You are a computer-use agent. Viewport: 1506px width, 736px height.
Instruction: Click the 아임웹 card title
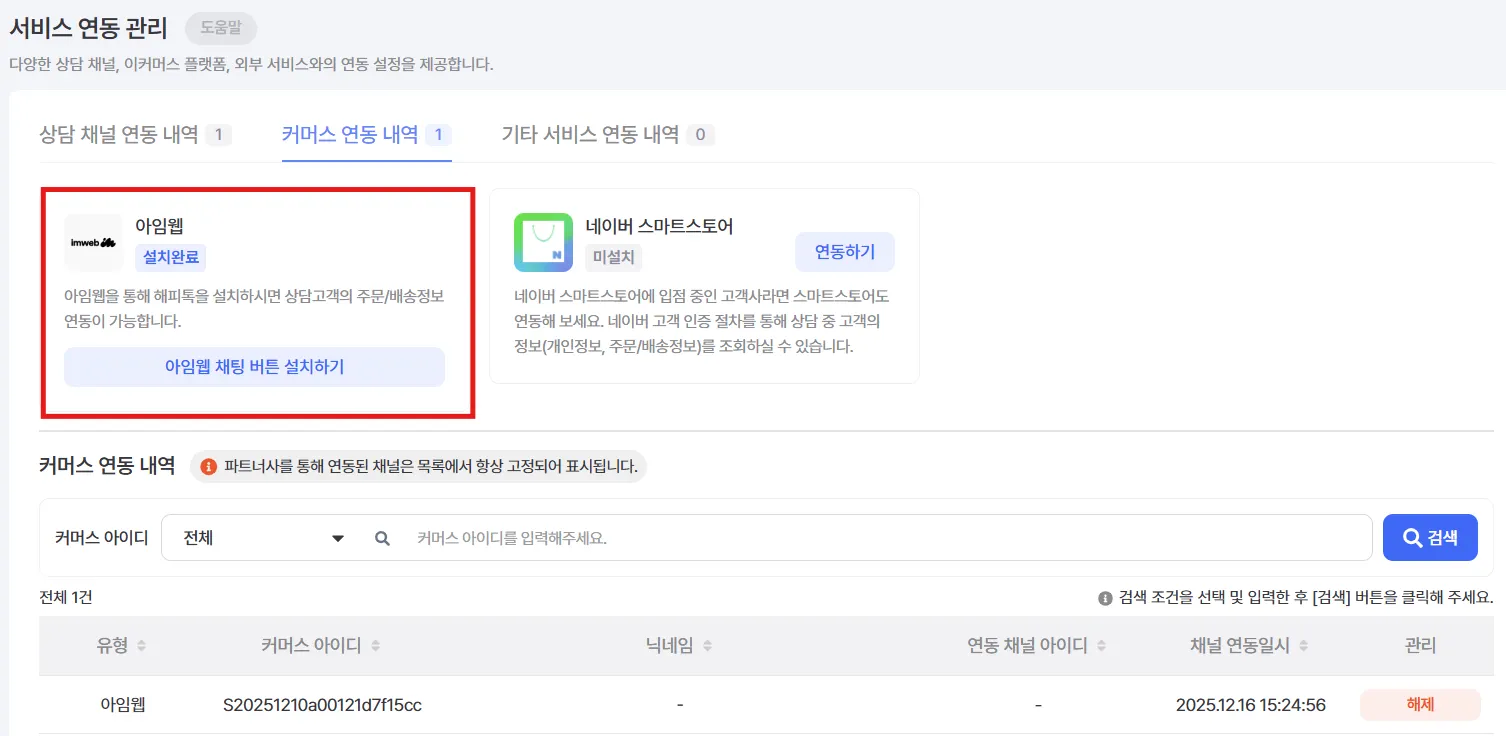point(159,226)
